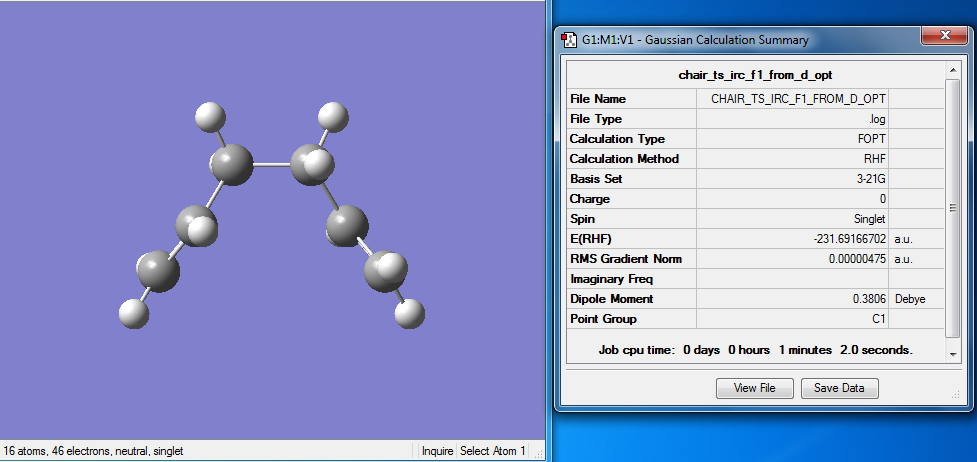Select the gradient value 0.00000475
This screenshot has height=462, width=977.
coord(857,259)
